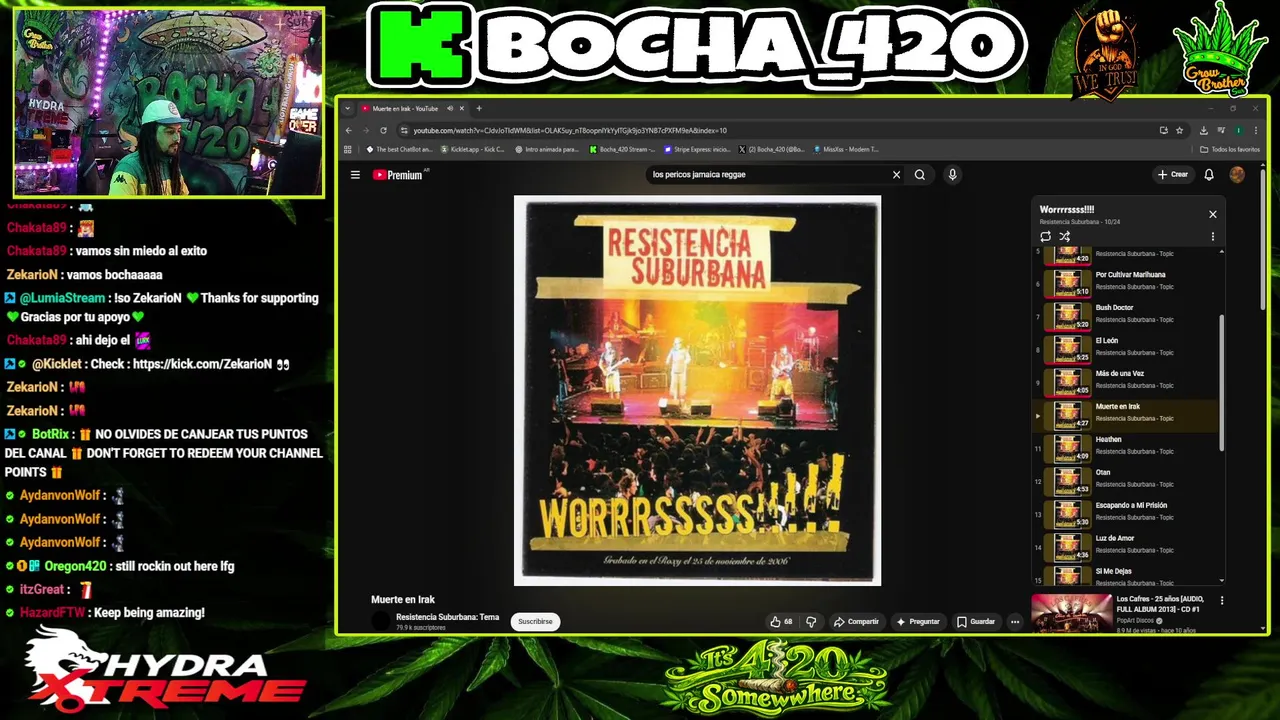The width and height of the screenshot is (1280, 720).
Task: Click the install/cast icon in address bar
Action: tap(1163, 130)
